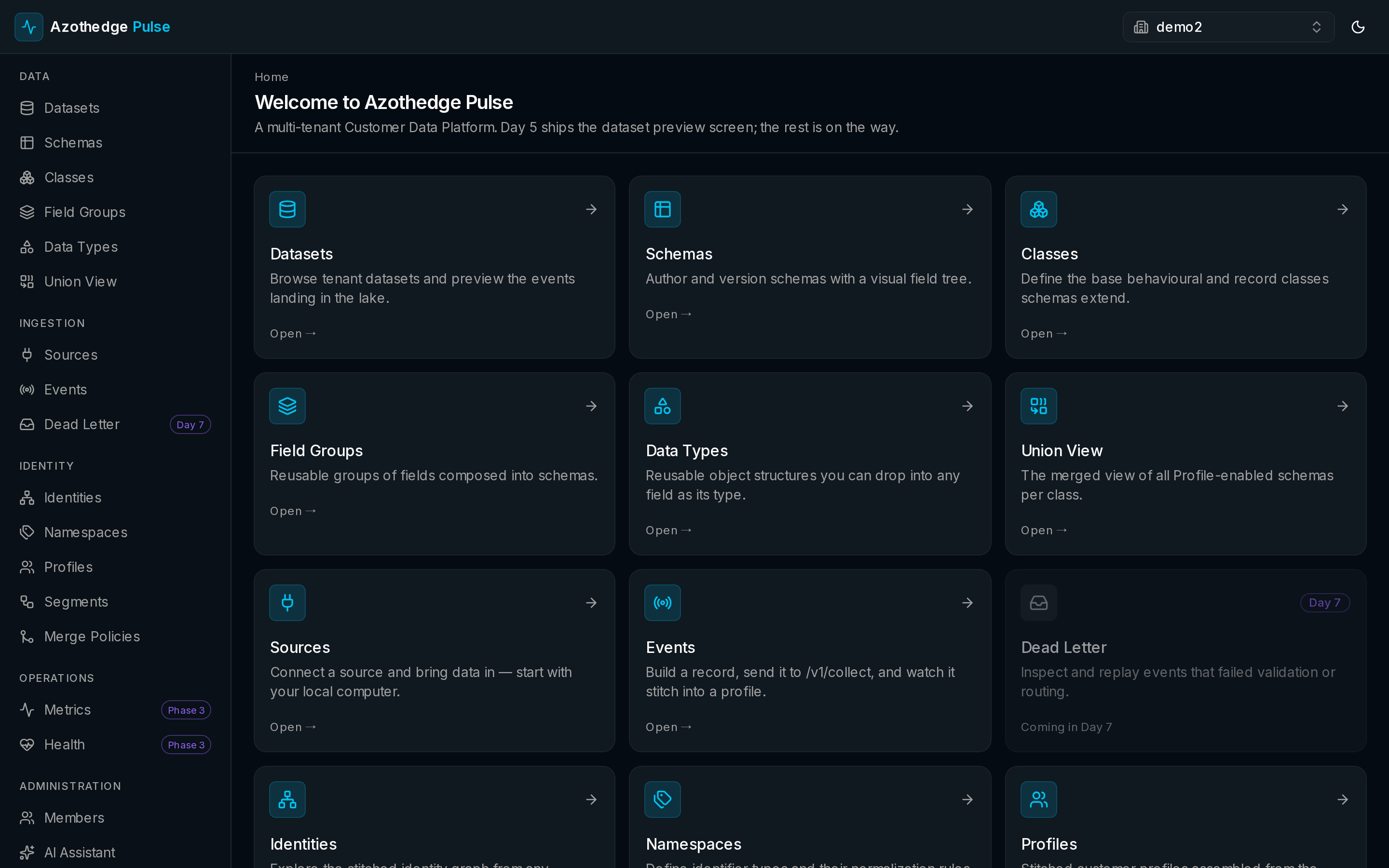Viewport: 1389px width, 868px height.
Task: Click Open link on the Schemas card
Action: [668, 314]
